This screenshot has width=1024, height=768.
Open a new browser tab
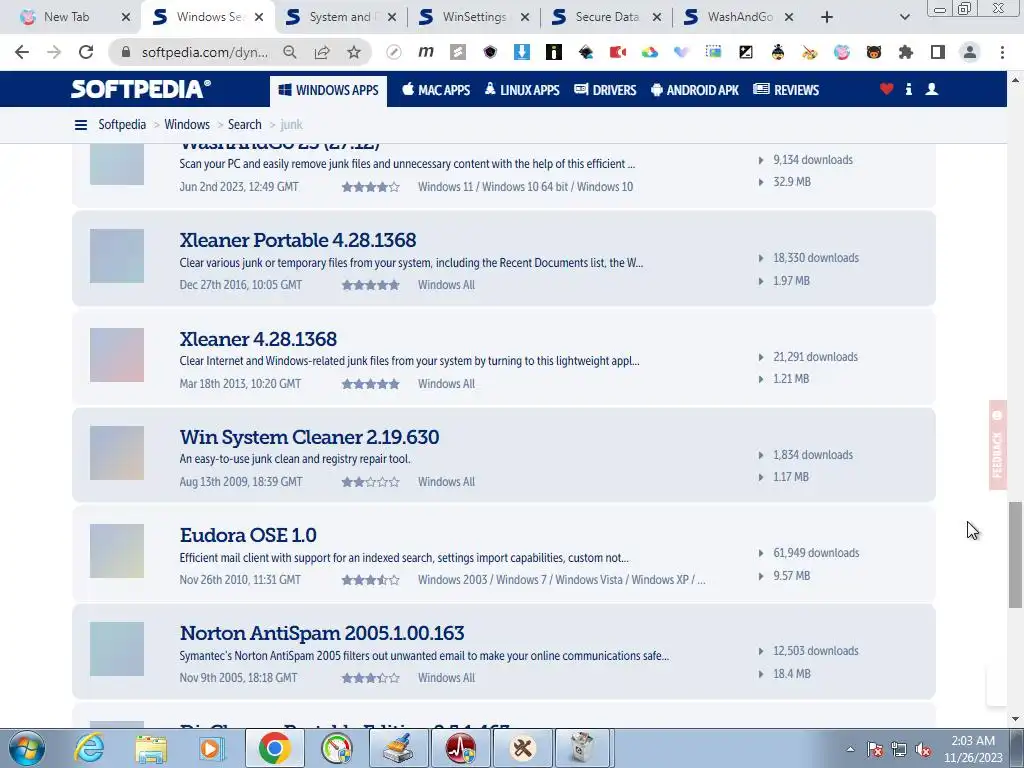827,17
